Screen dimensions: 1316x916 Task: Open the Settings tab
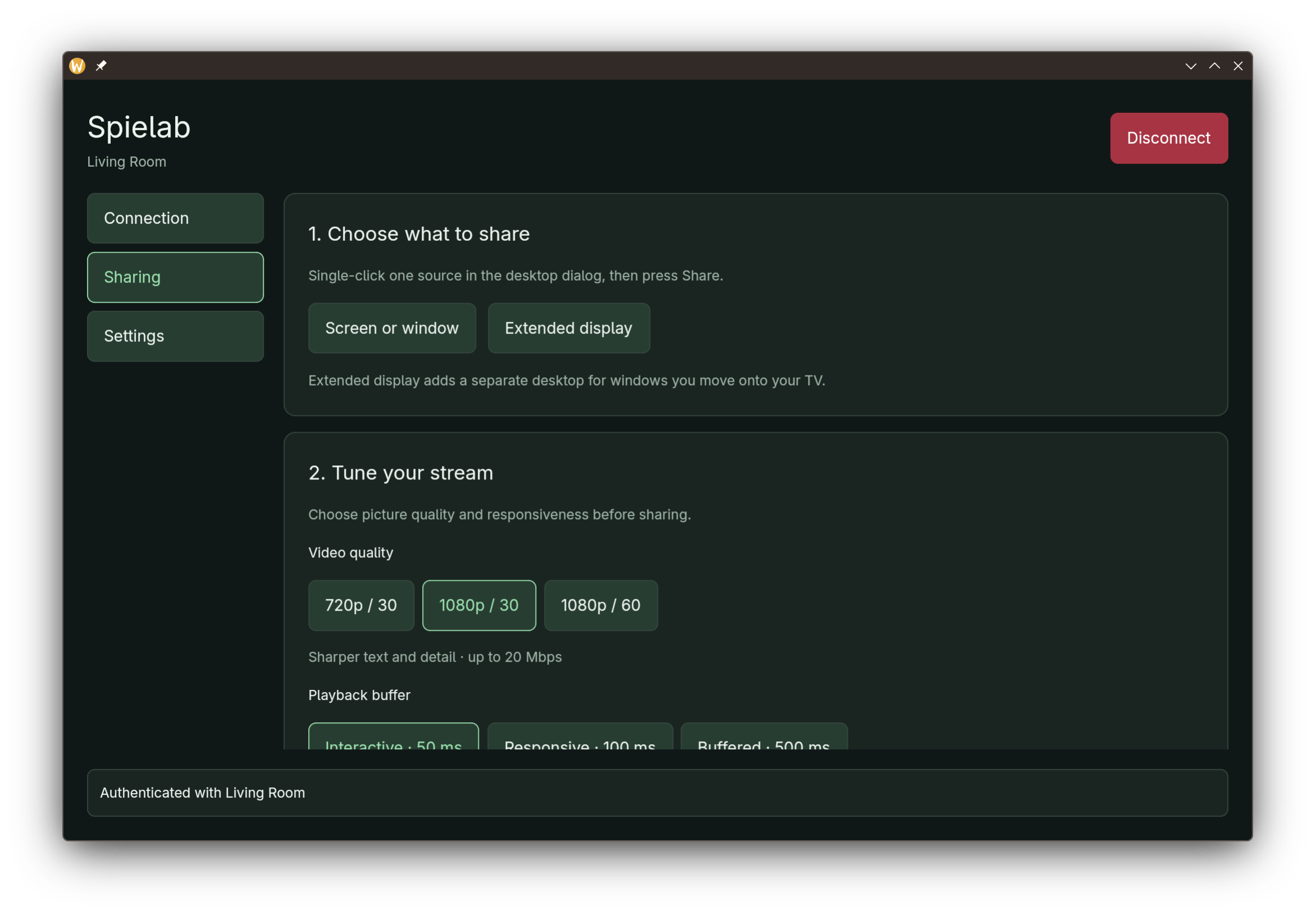coord(175,336)
